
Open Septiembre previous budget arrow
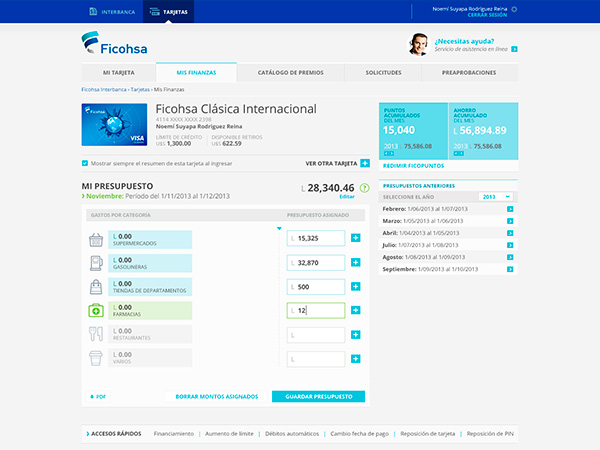coord(510,269)
